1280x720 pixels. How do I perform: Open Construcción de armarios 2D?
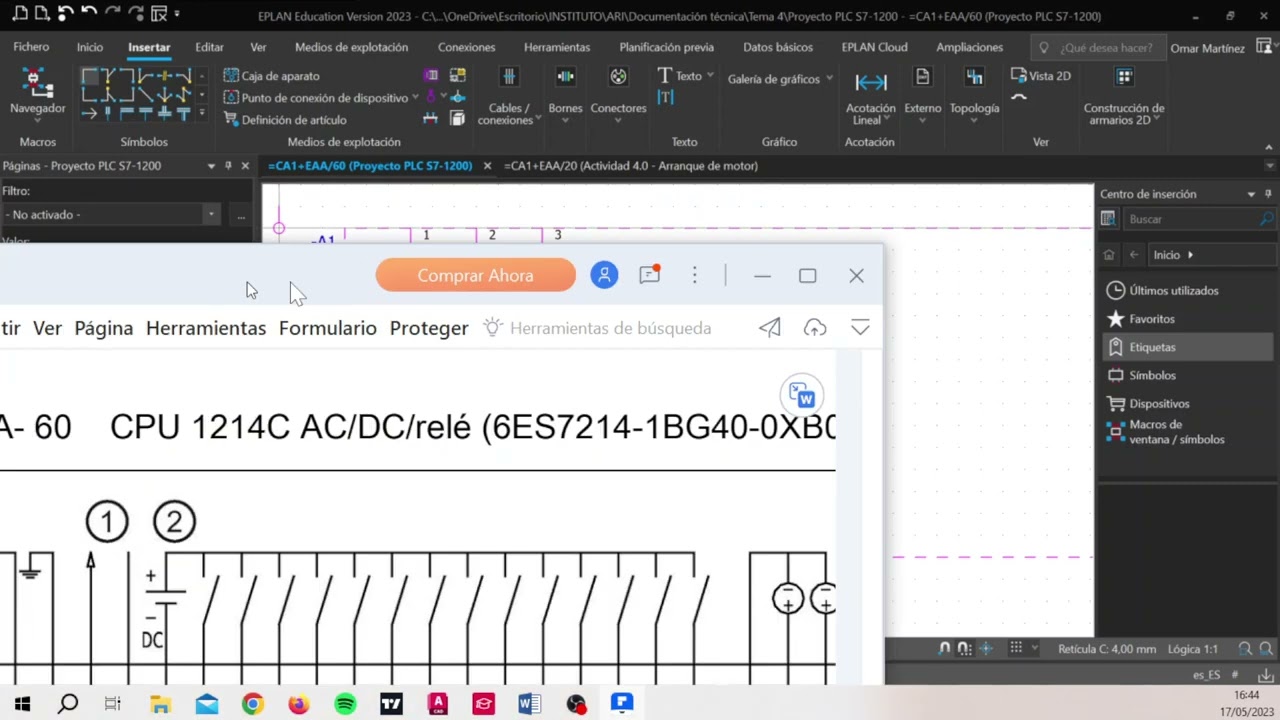[1124, 97]
